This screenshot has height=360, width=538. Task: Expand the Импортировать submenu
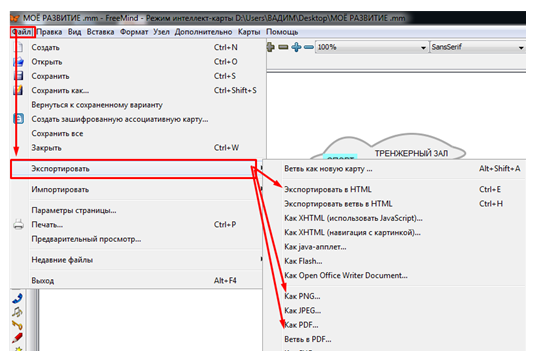(x=137, y=189)
